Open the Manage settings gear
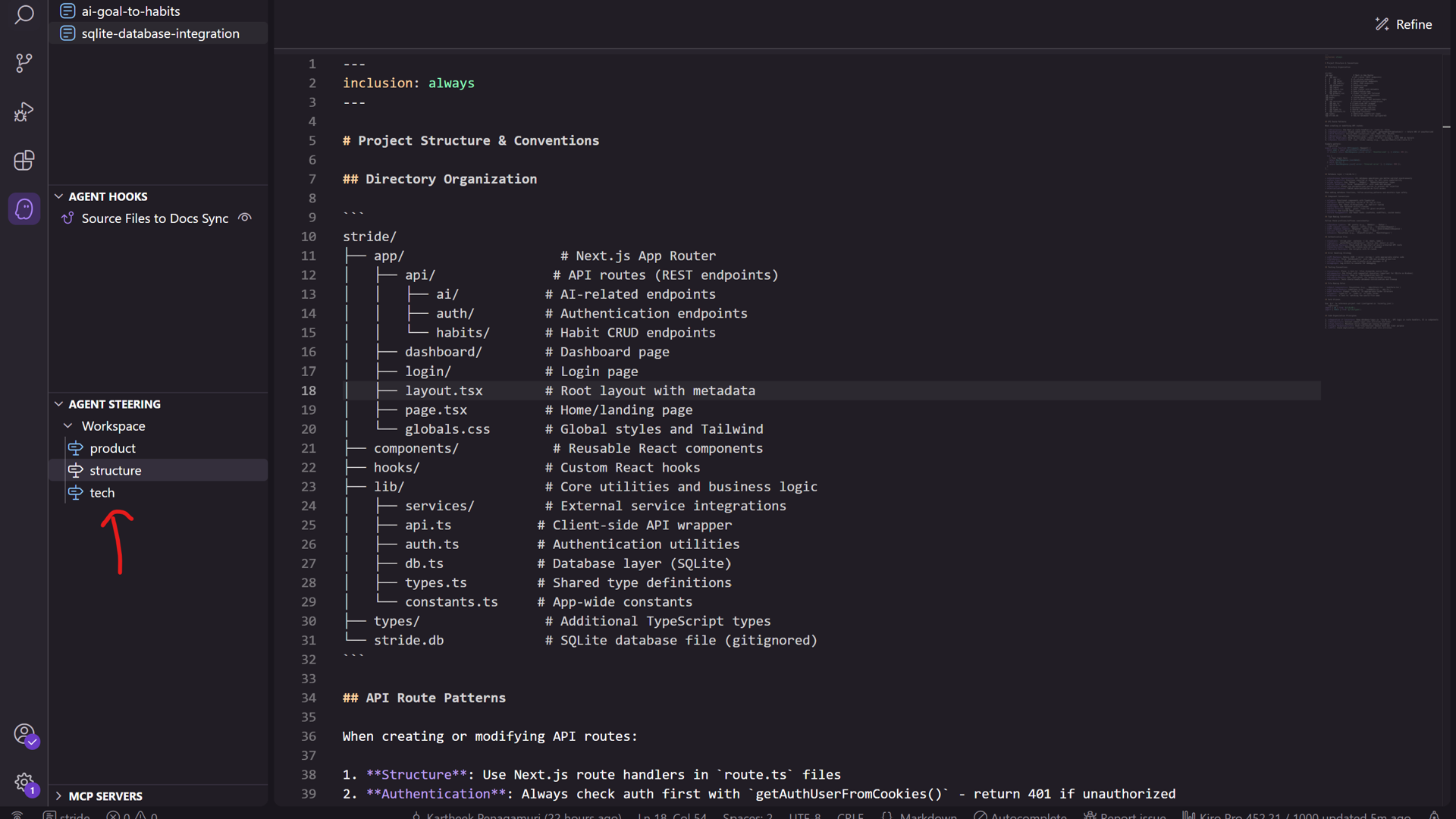Screen dimensions: 1456x819 [24, 782]
